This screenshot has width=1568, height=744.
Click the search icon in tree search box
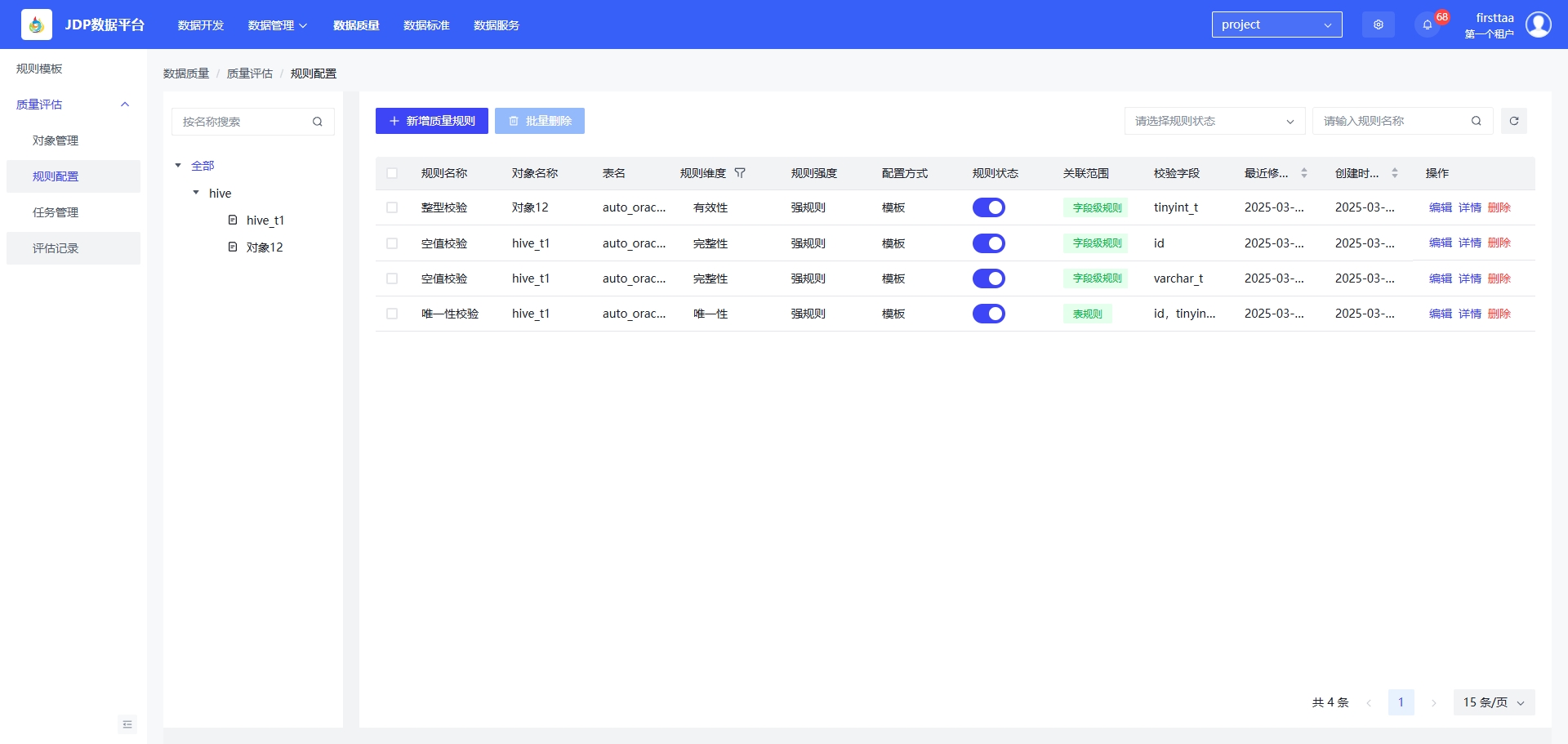point(318,122)
